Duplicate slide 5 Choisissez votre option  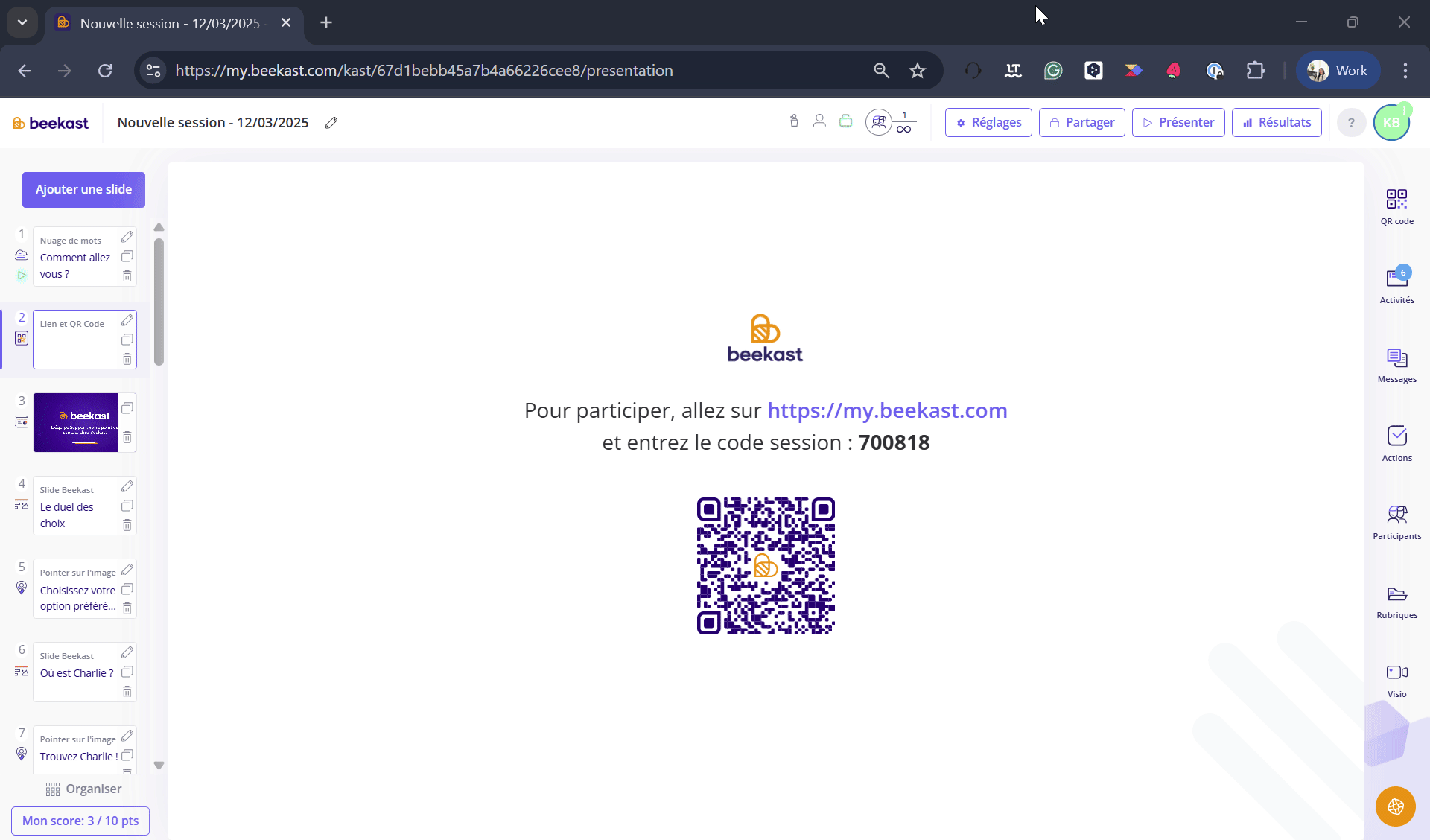tap(127, 589)
